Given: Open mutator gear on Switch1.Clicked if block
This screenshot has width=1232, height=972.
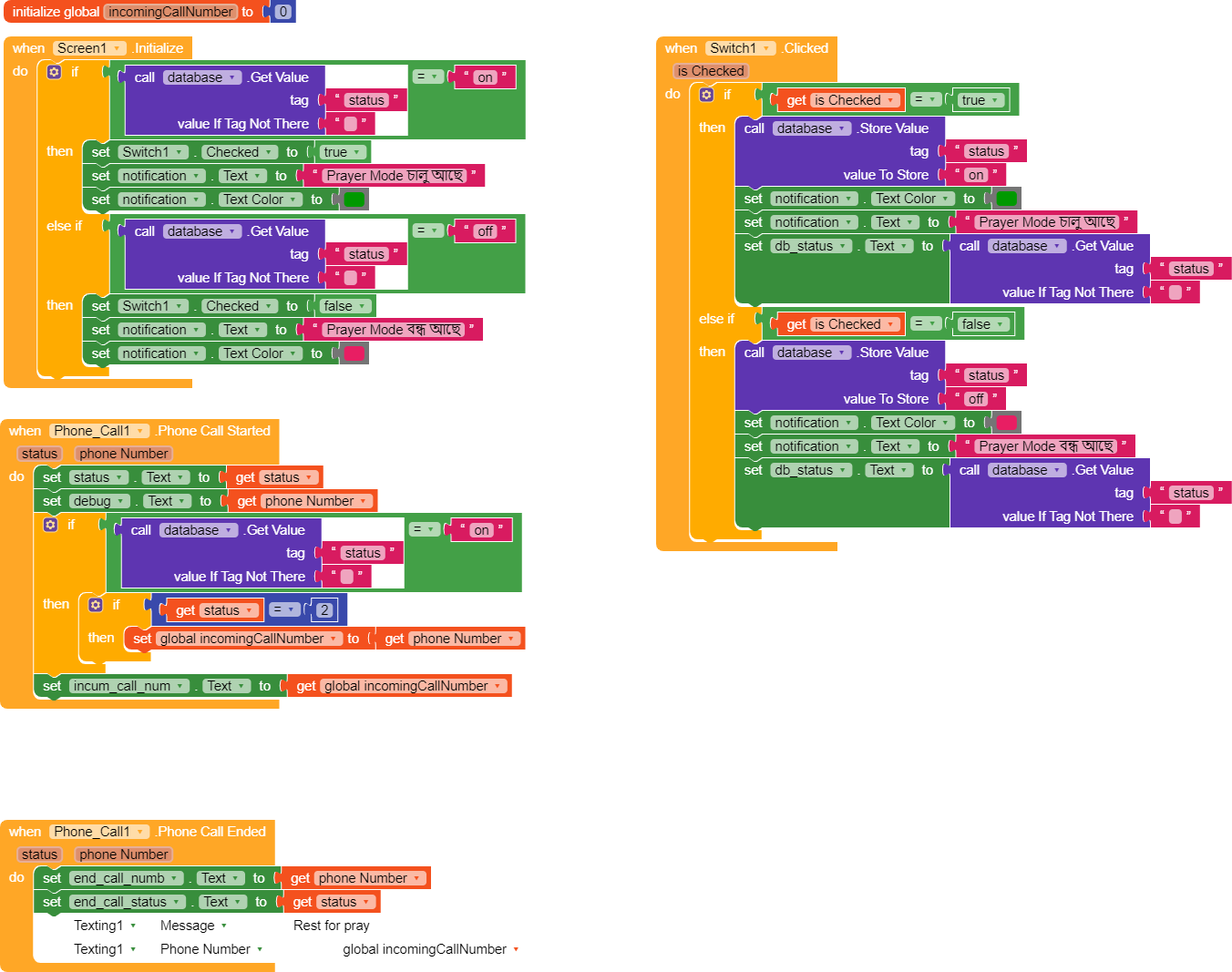Looking at the screenshot, I should [x=706, y=95].
